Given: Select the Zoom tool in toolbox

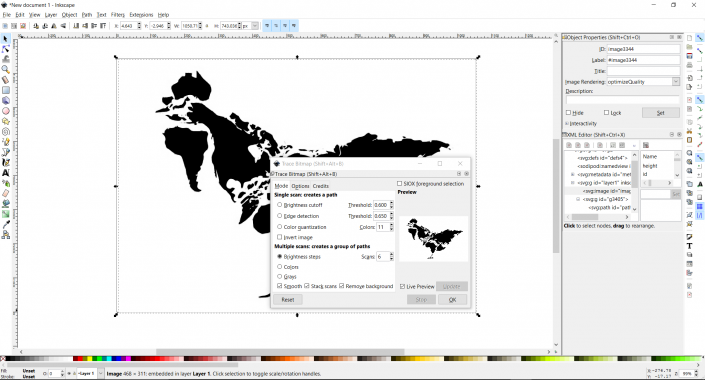Looking at the screenshot, I should (x=5, y=69).
